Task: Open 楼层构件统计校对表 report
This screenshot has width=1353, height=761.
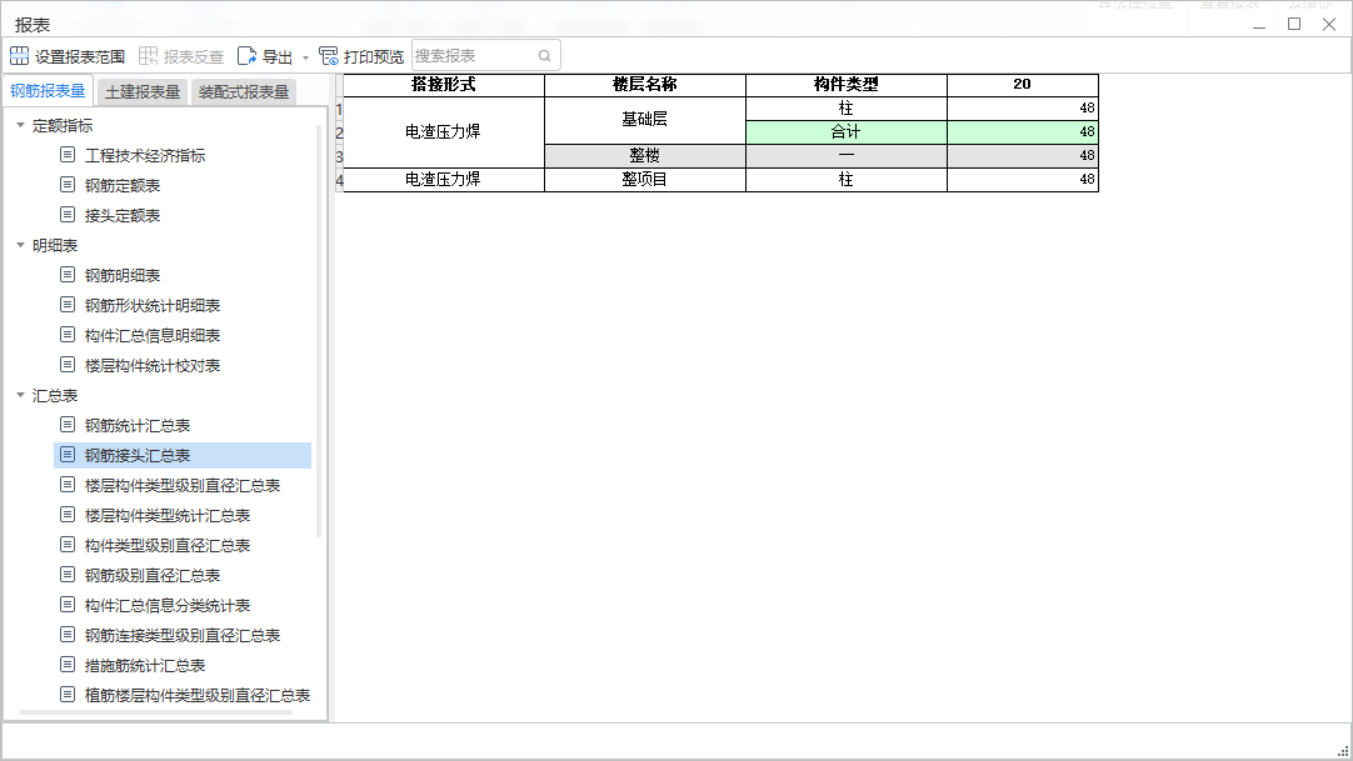Action: point(153,366)
